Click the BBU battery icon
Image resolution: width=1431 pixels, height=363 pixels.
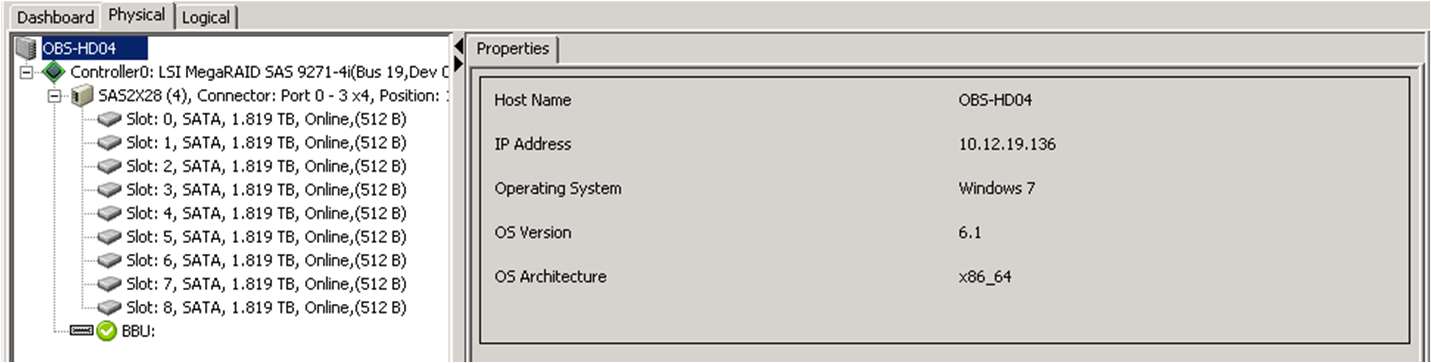point(81,331)
